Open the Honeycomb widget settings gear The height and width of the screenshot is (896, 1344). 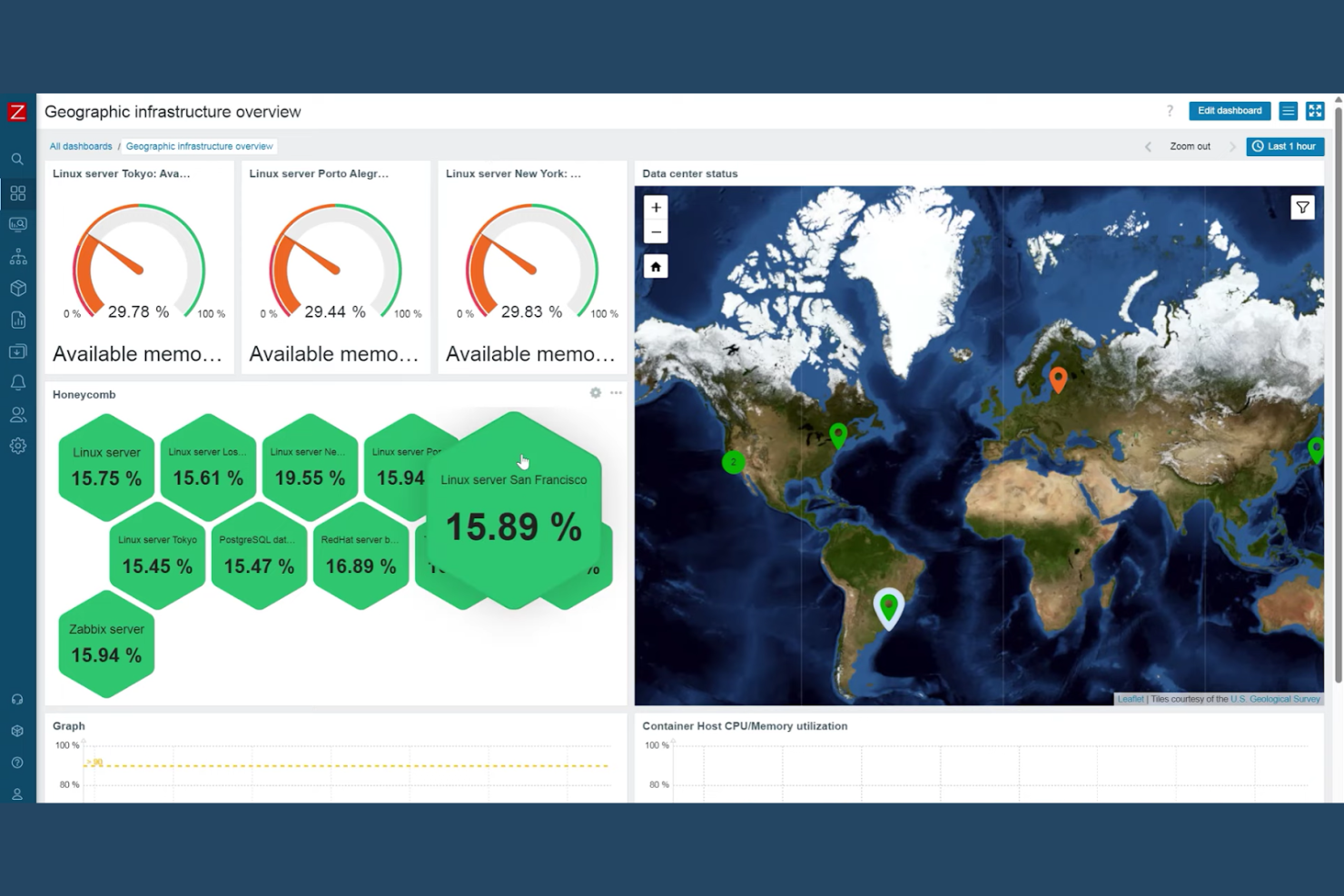pyautogui.click(x=595, y=392)
